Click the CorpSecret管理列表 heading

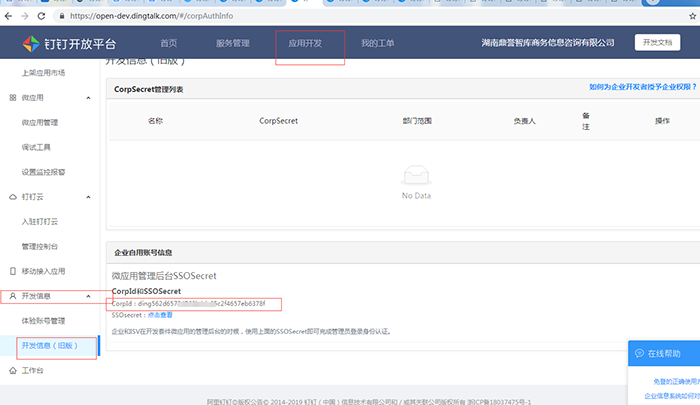[149, 89]
